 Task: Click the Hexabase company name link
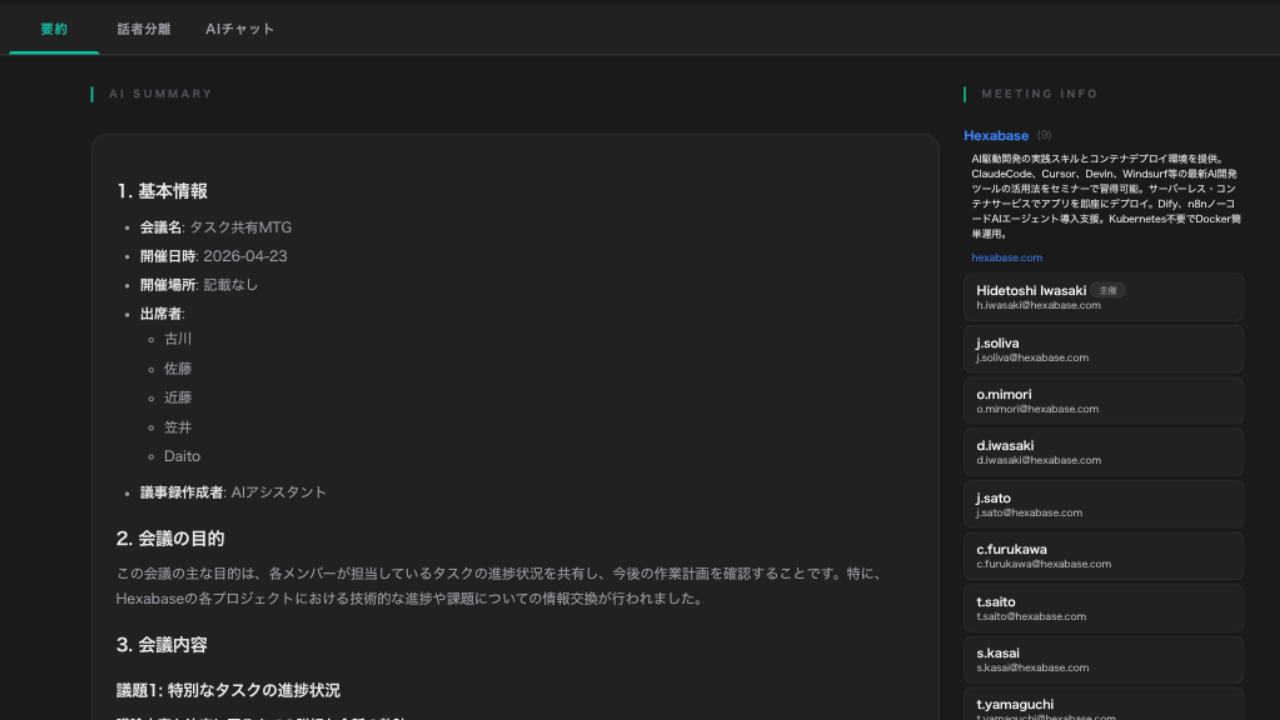(x=996, y=135)
